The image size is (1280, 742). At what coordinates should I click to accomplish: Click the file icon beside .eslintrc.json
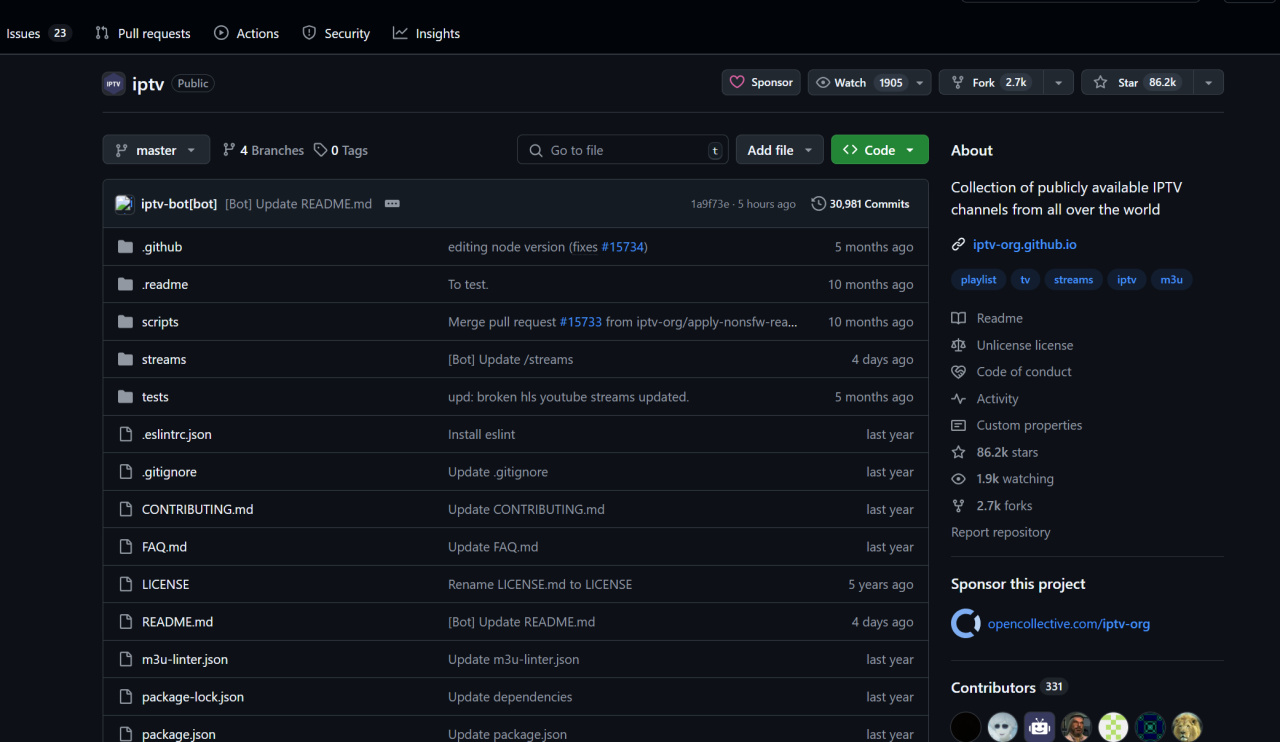click(125, 435)
